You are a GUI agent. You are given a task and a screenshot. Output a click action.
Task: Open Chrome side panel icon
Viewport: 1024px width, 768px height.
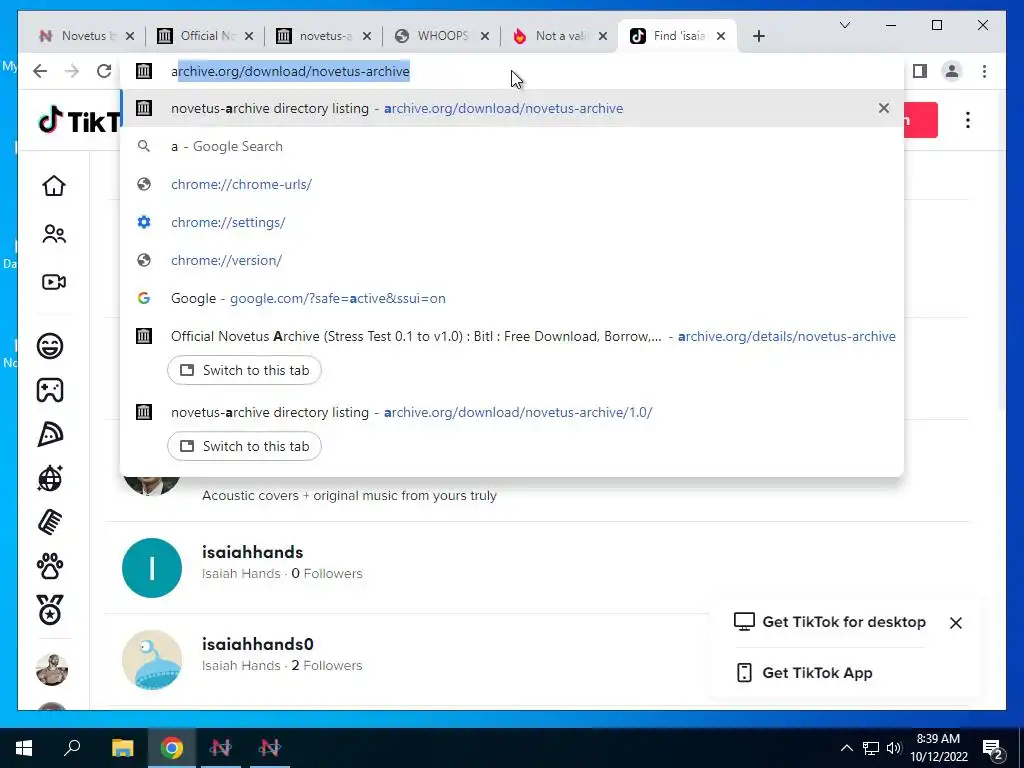click(x=920, y=71)
